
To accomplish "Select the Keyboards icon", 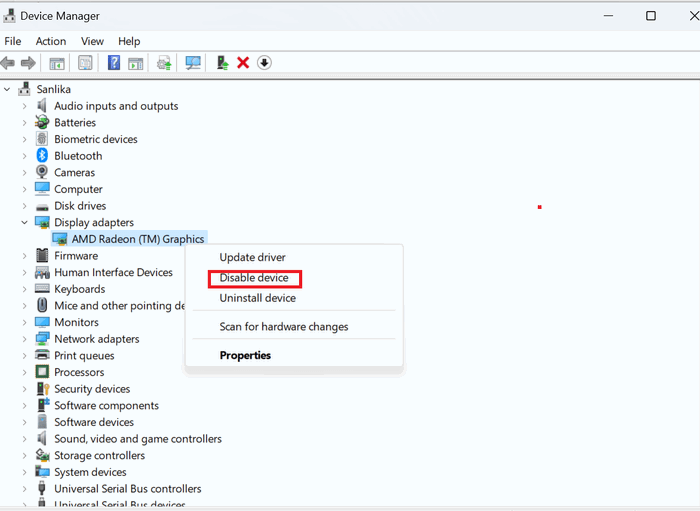I will tap(42, 288).
